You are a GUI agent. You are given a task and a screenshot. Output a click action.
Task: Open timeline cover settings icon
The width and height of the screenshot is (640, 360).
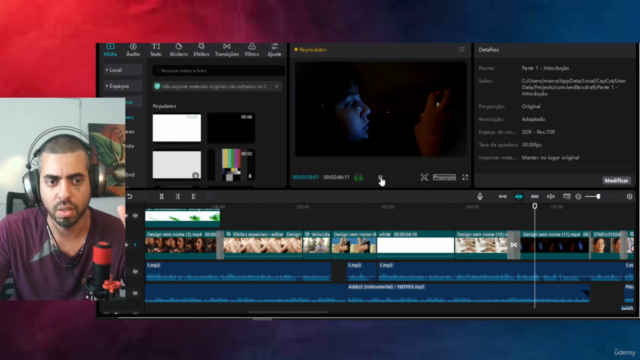[566, 196]
